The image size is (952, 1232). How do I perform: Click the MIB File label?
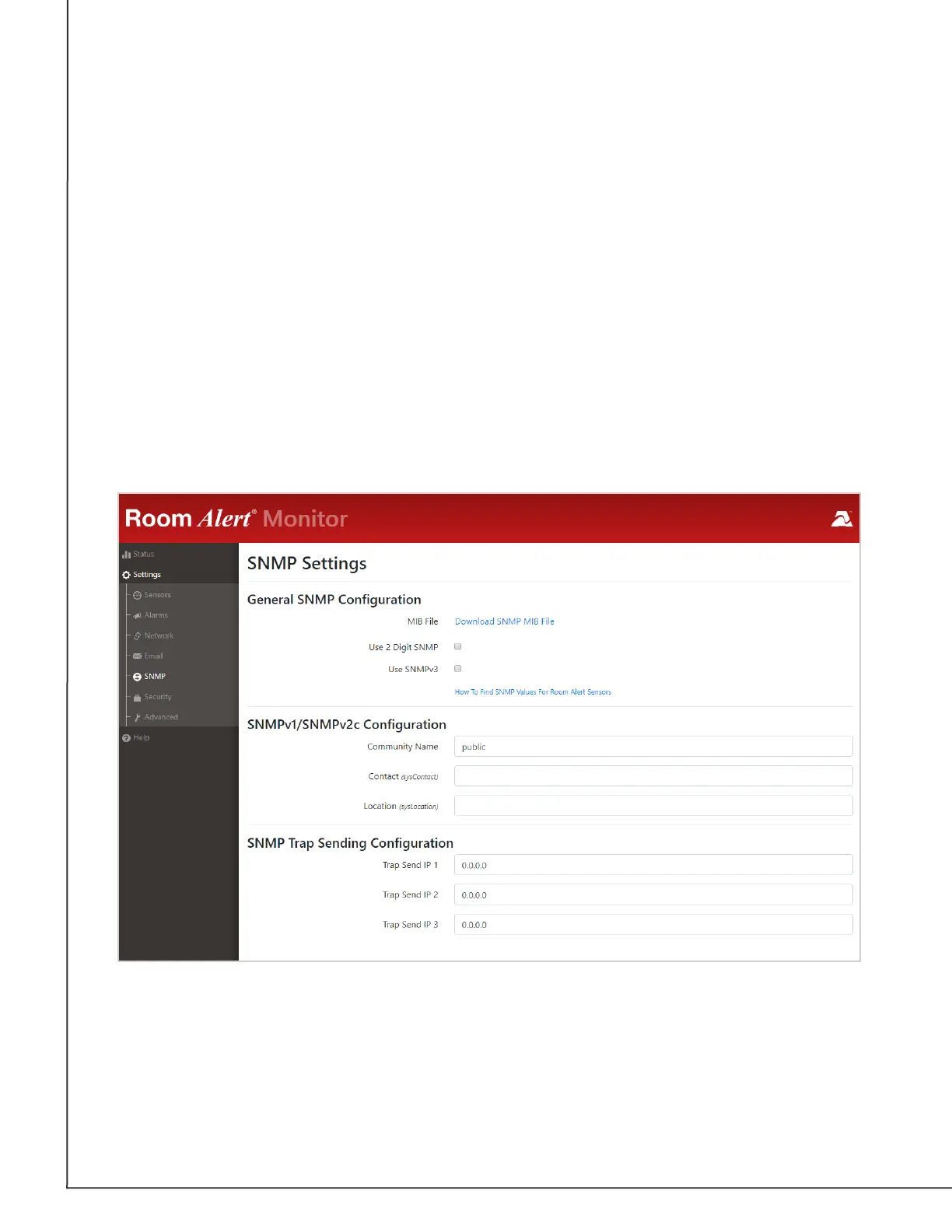tap(422, 621)
